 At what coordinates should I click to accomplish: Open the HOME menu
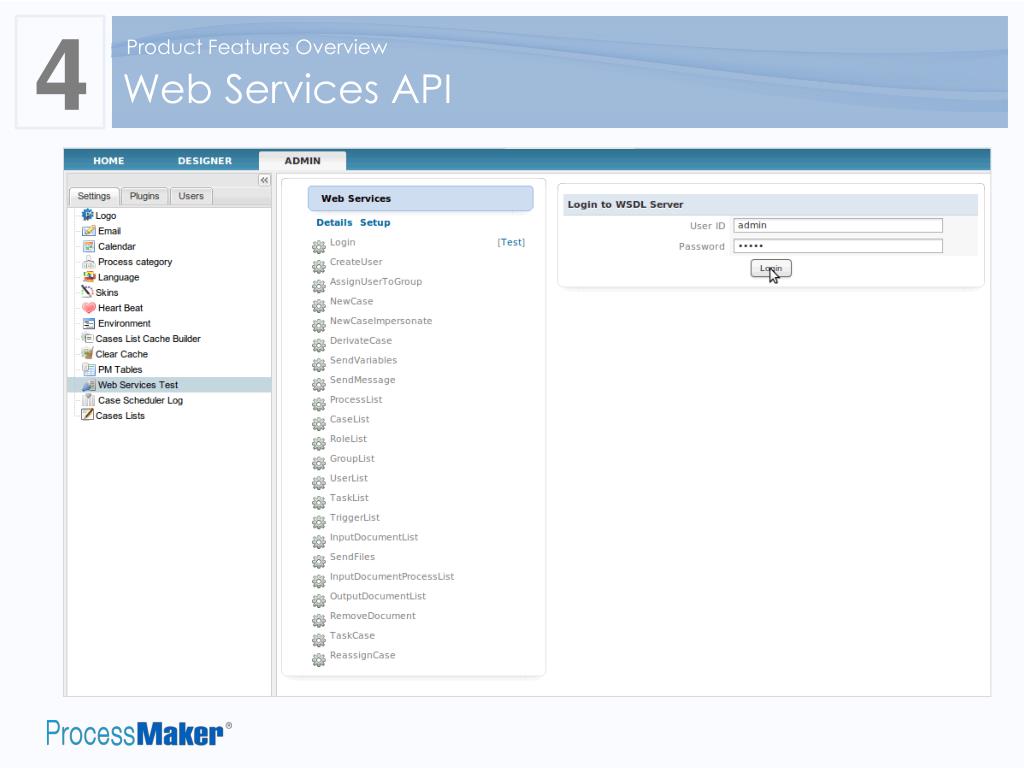click(x=108, y=161)
